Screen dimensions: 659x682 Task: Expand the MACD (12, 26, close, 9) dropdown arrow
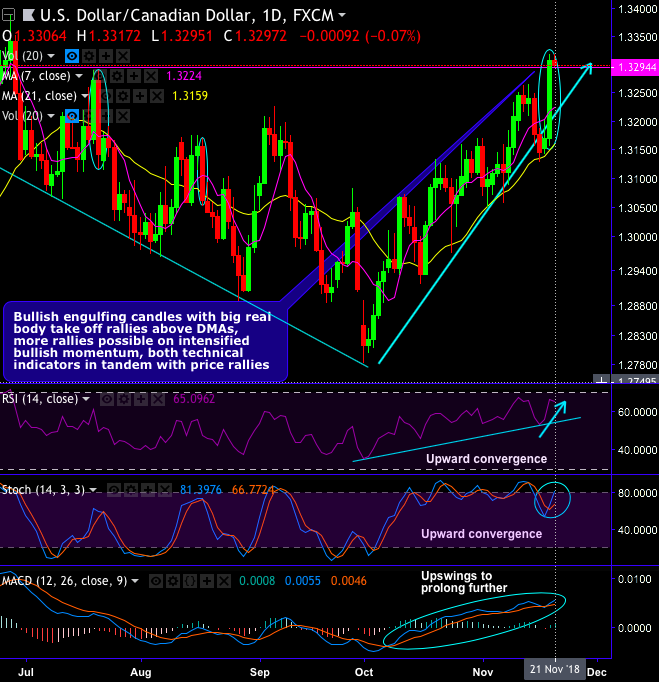point(135,581)
